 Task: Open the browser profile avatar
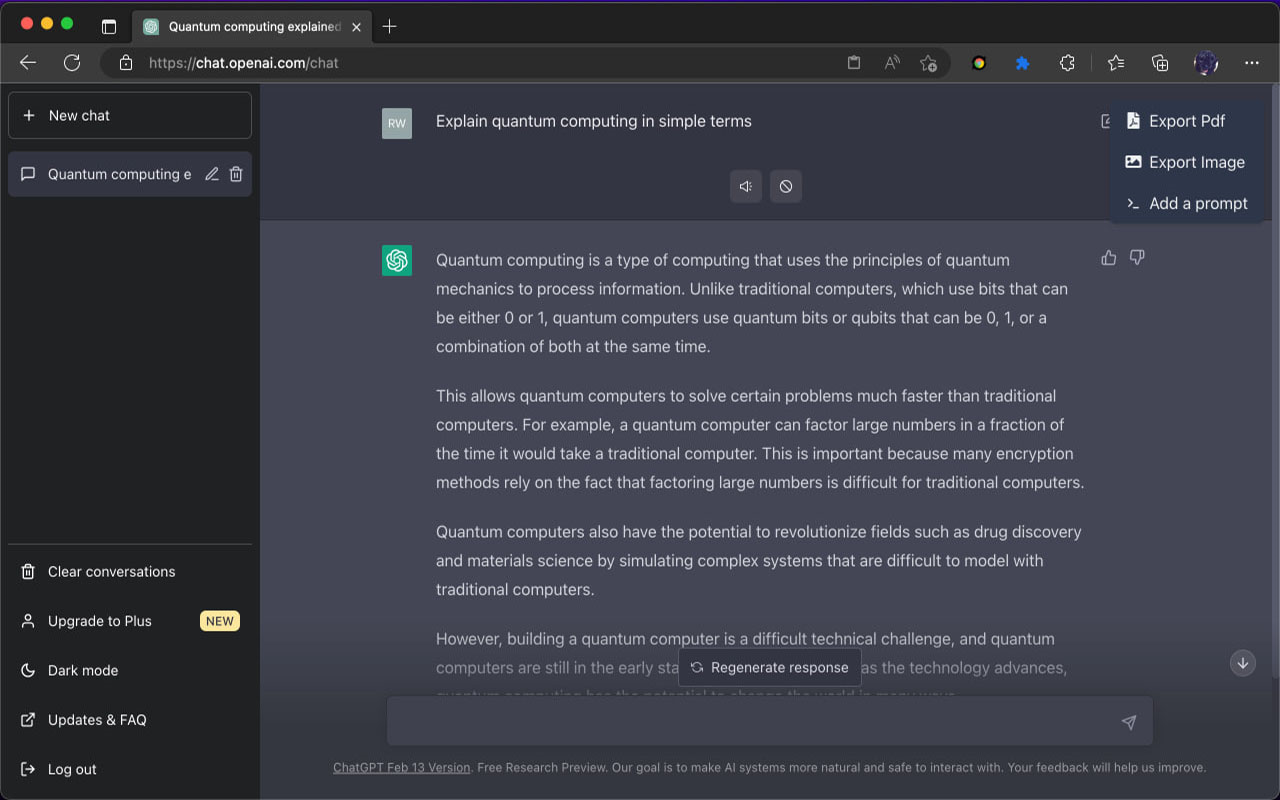coord(1206,63)
